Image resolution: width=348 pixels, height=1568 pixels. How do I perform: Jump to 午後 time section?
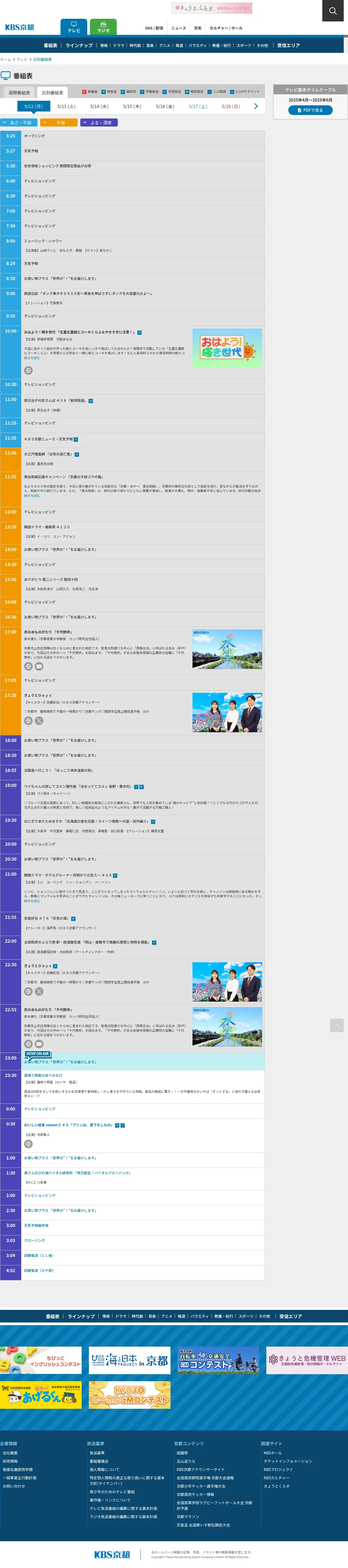click(x=59, y=122)
